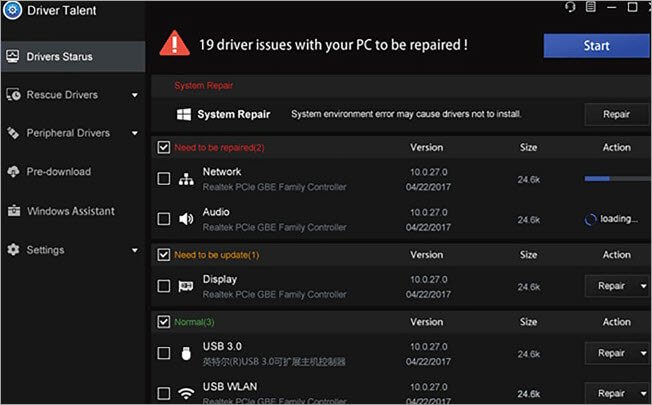Screen dimensions: 652x405
Task: Repair the system environment error
Action: 617,114
